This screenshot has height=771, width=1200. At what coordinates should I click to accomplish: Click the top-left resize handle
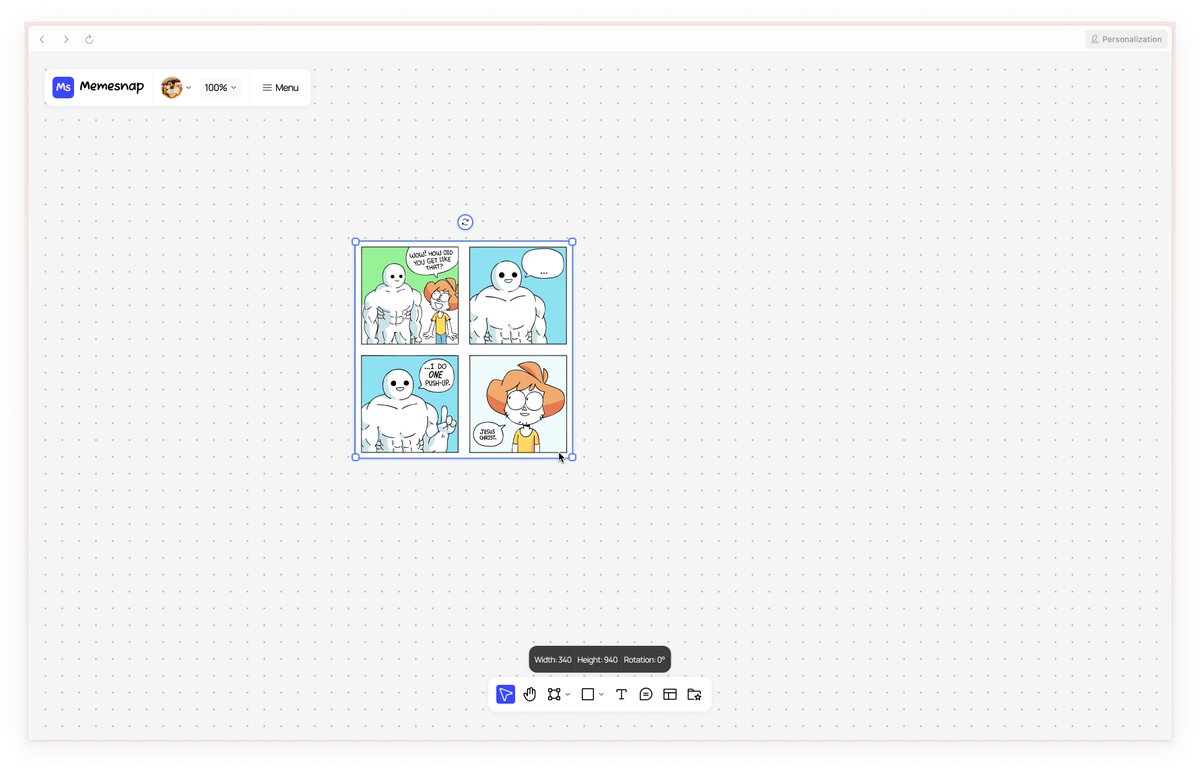(356, 242)
